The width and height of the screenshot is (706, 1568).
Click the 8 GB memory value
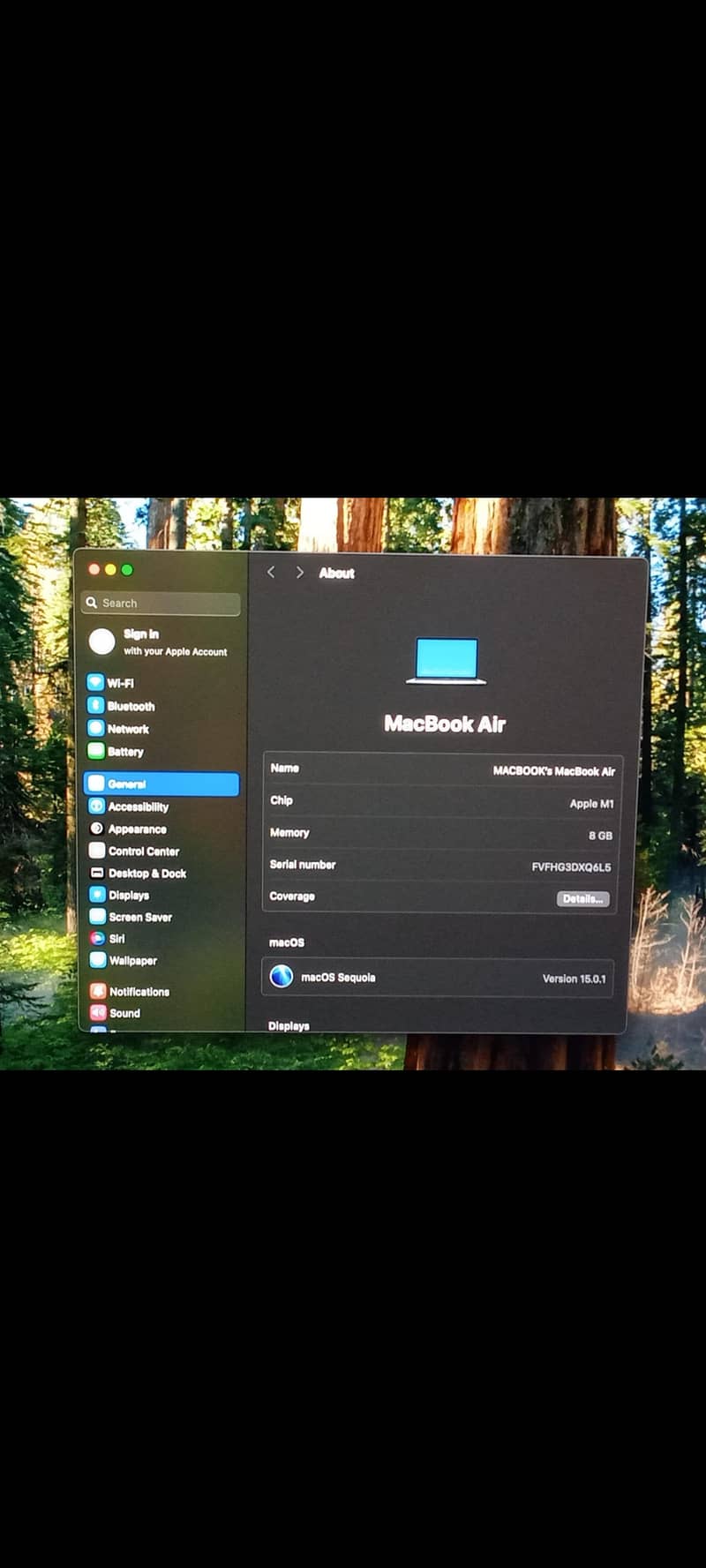[x=601, y=835]
